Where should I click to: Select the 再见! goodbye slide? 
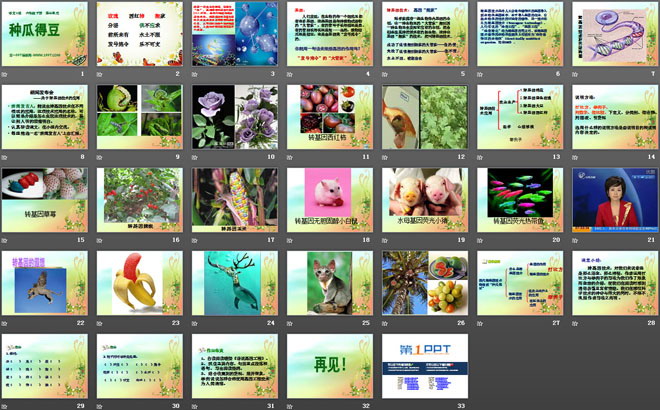pyautogui.click(x=330, y=366)
